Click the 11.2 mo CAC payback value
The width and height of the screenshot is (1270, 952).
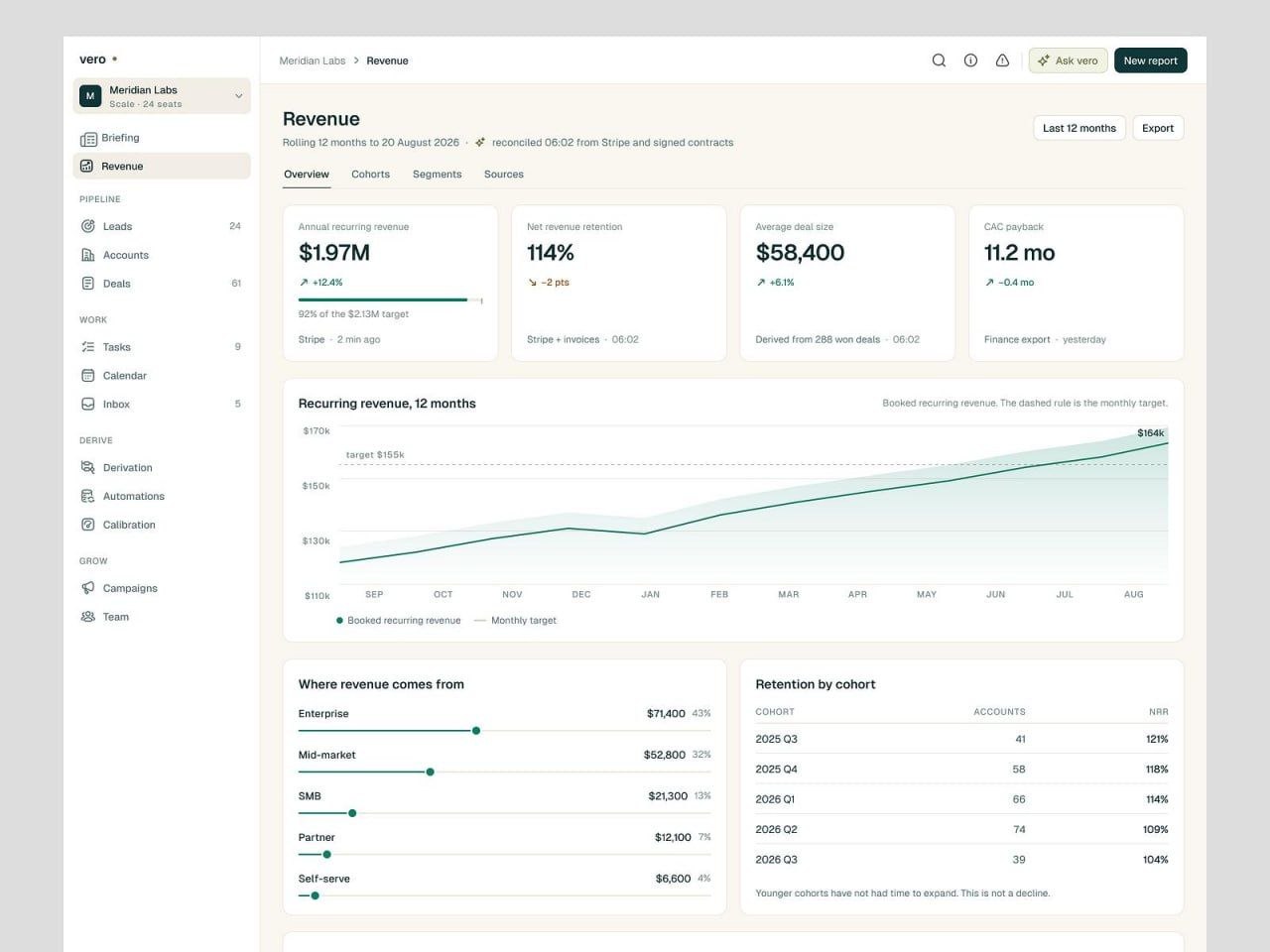point(1019,253)
